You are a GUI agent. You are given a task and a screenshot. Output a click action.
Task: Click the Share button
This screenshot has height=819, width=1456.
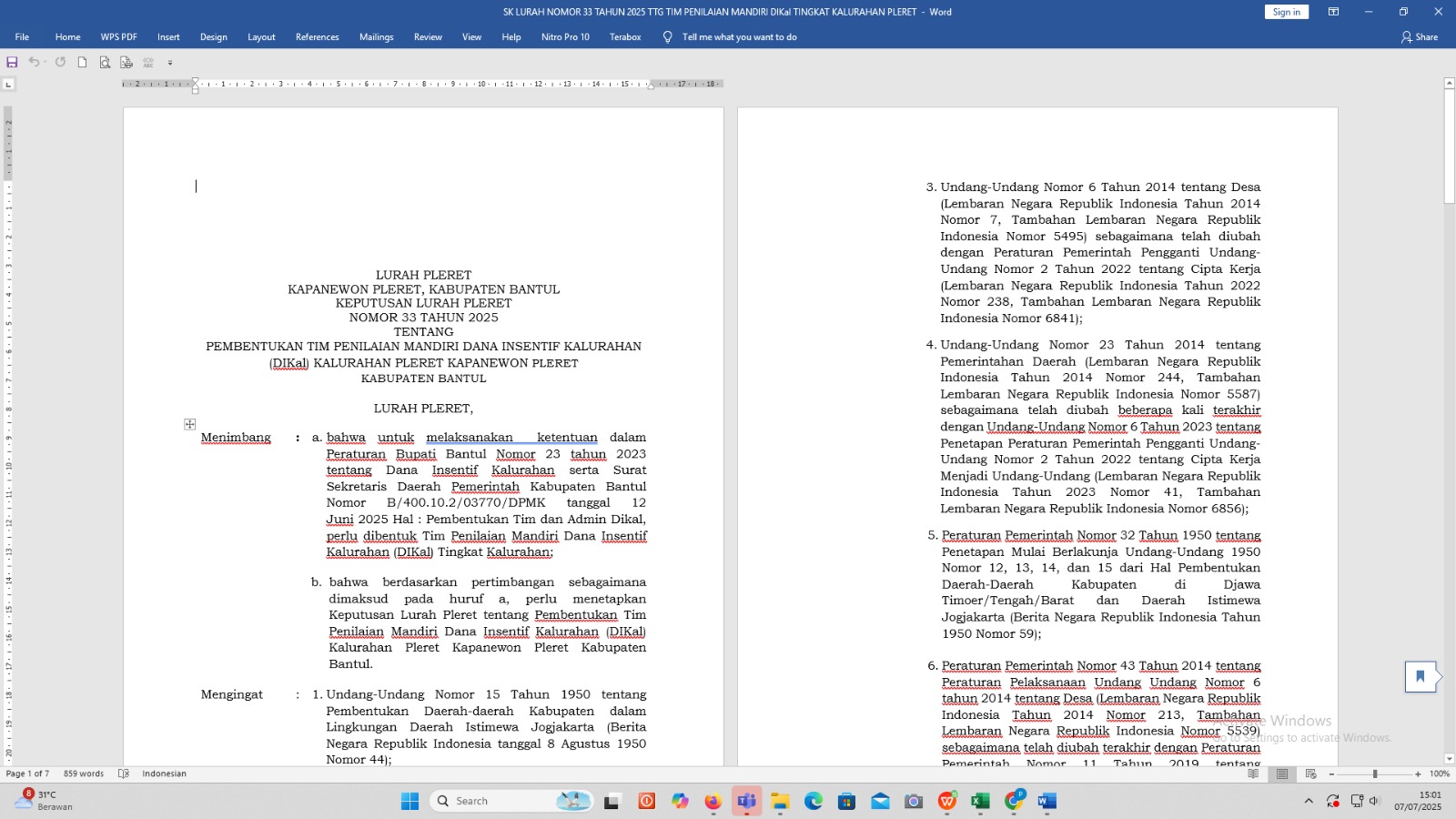1420,37
